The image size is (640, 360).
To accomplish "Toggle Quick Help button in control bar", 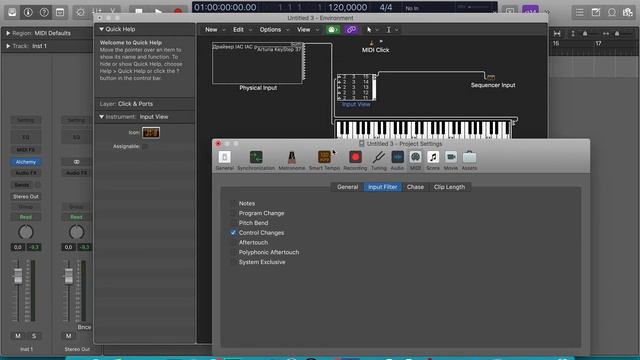I will (44, 12).
